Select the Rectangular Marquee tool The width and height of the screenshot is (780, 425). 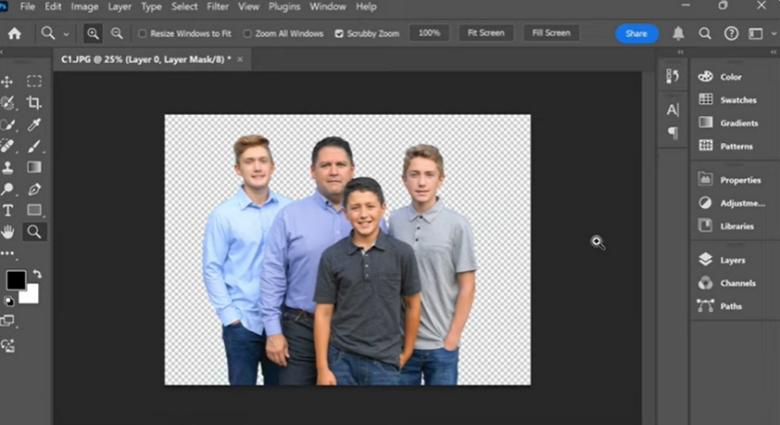pos(34,81)
